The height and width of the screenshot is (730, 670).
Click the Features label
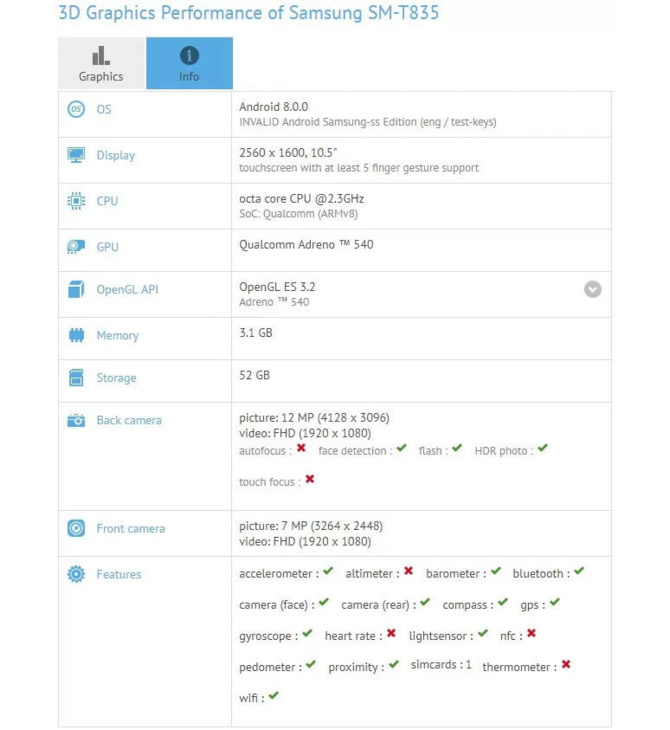pos(119,574)
